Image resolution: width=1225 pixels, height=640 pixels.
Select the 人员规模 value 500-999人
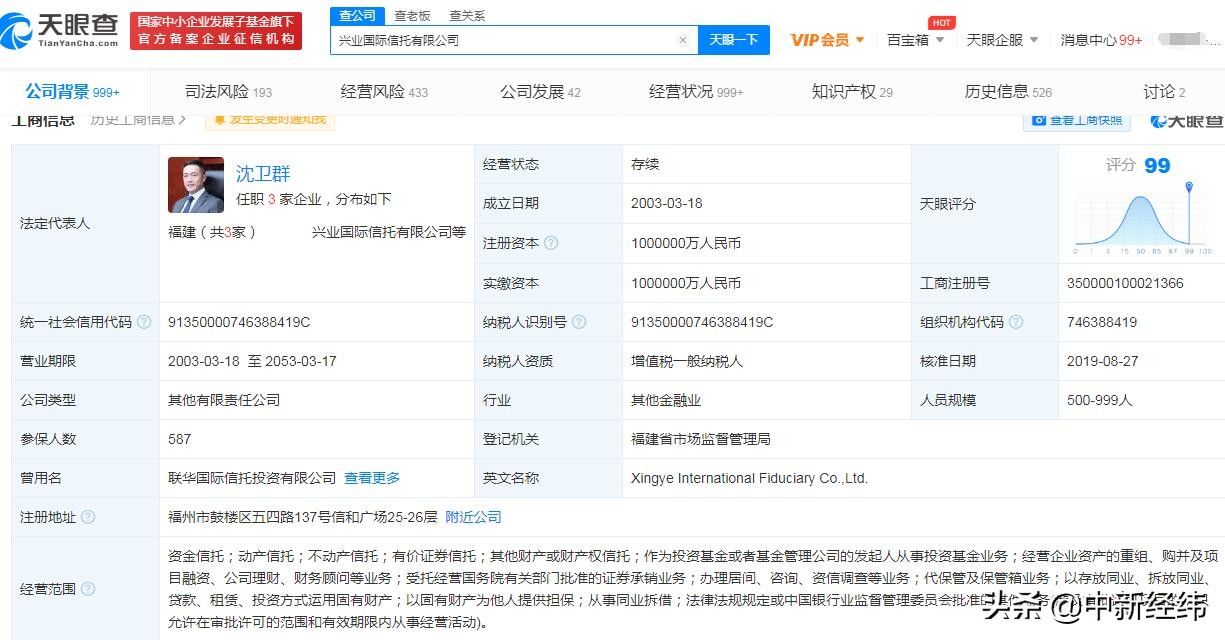coord(1100,400)
